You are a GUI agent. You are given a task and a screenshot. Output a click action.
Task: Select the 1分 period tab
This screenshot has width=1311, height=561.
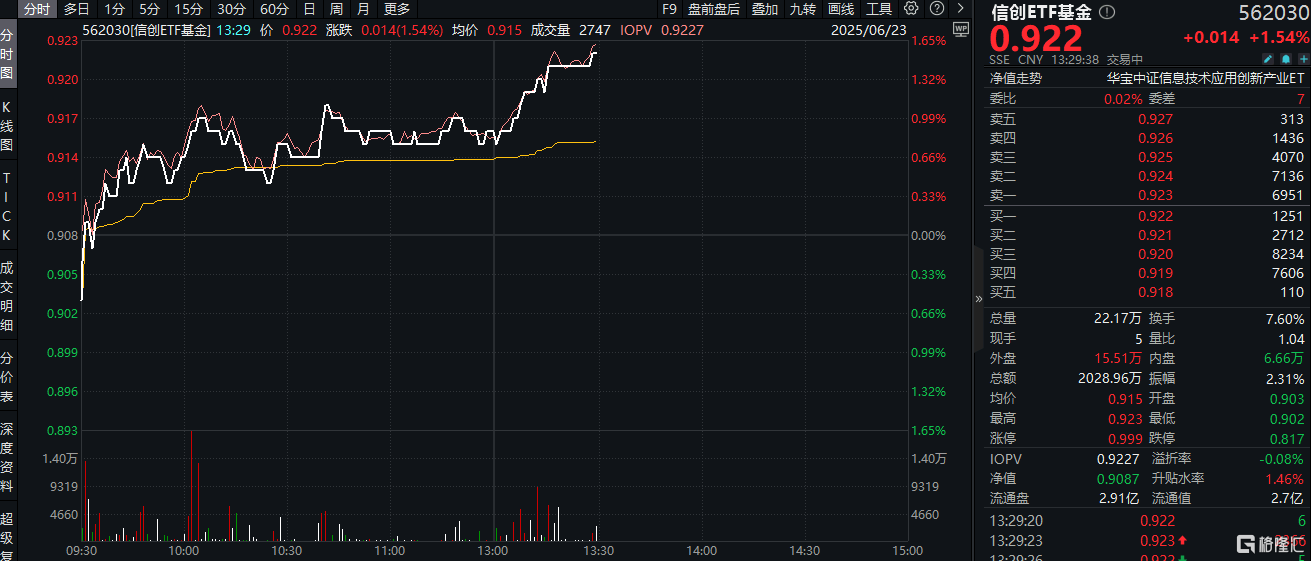tap(115, 9)
